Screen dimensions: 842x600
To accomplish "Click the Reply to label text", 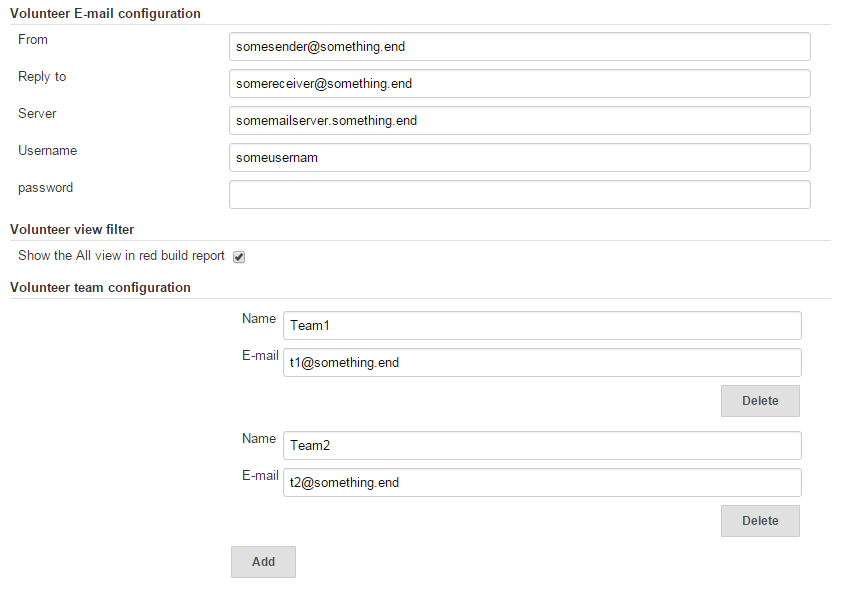I will tap(42, 77).
